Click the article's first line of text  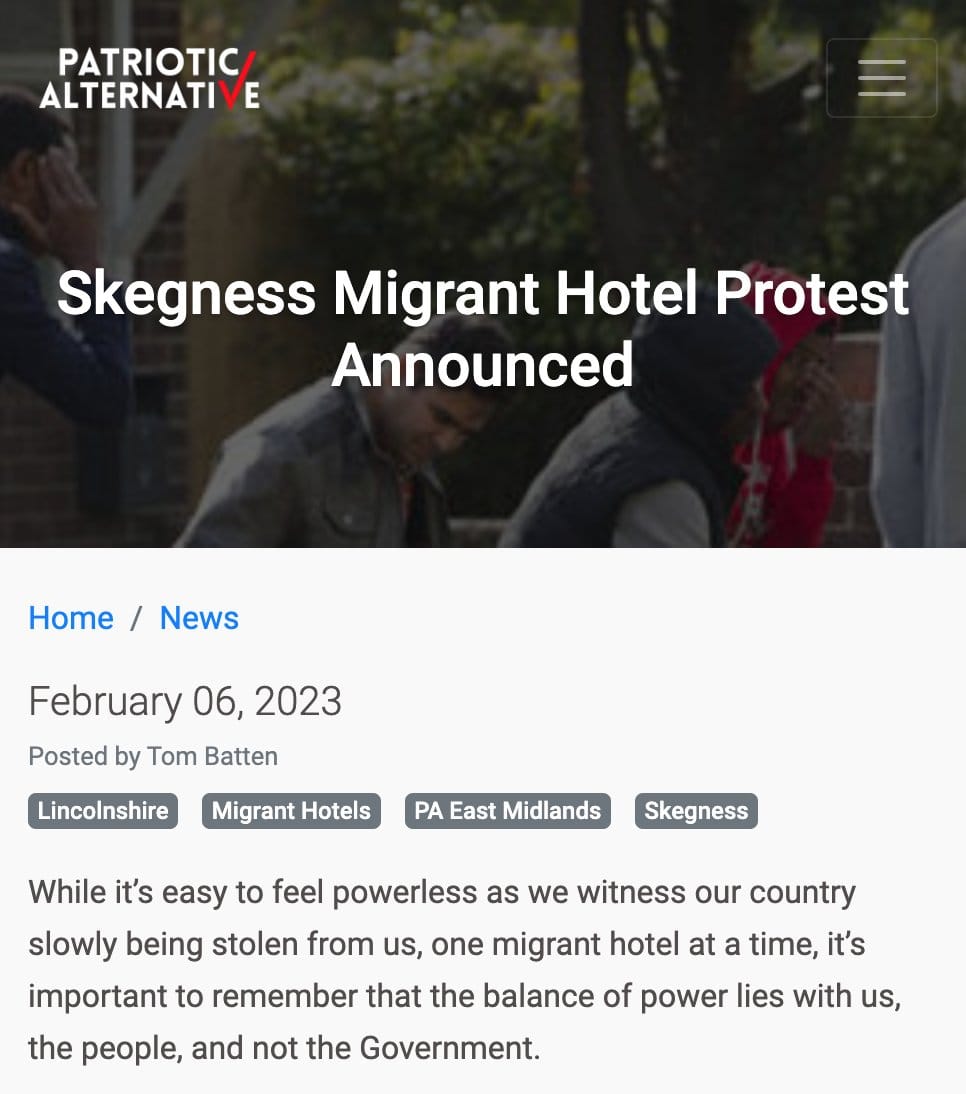(441, 892)
